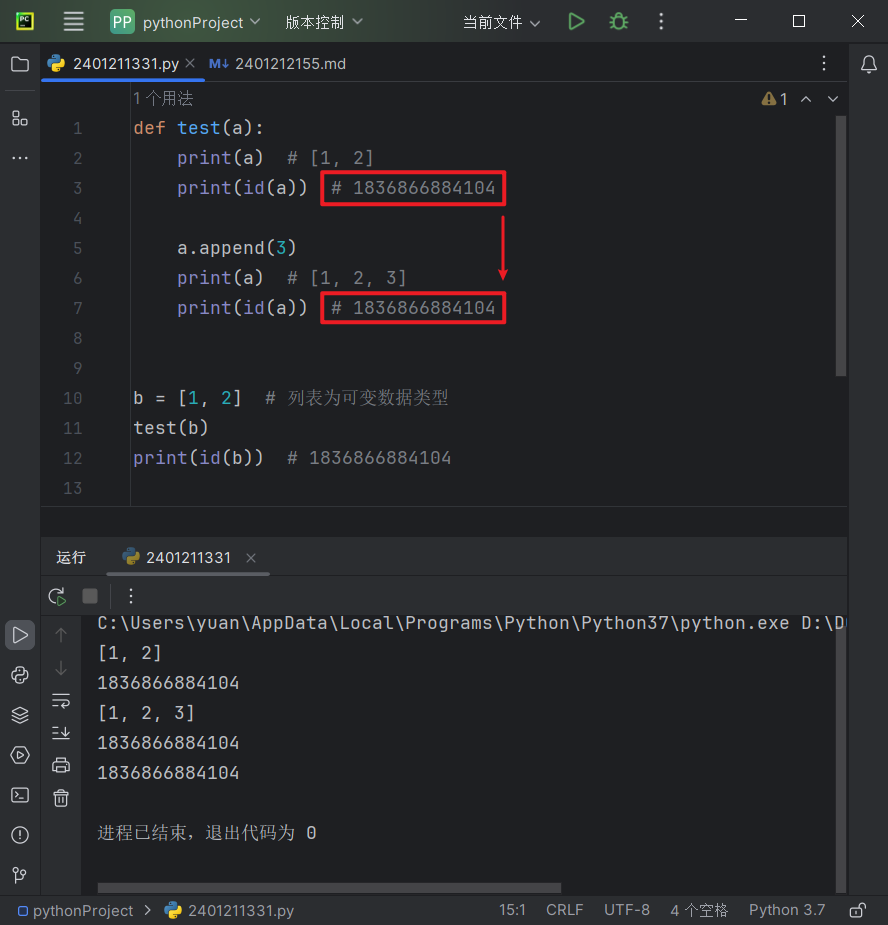The height and width of the screenshot is (925, 888).
Task: Click the 'test(b)' call line
Action: click(x=171, y=428)
